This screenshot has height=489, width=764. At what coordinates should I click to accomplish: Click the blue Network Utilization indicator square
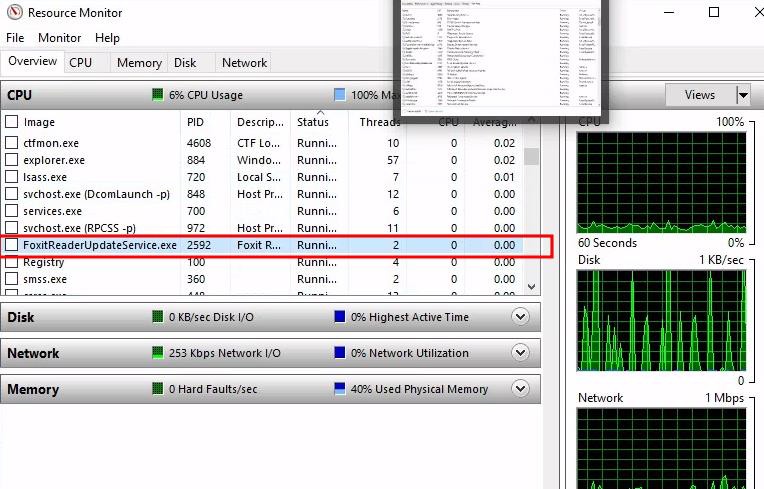340,353
